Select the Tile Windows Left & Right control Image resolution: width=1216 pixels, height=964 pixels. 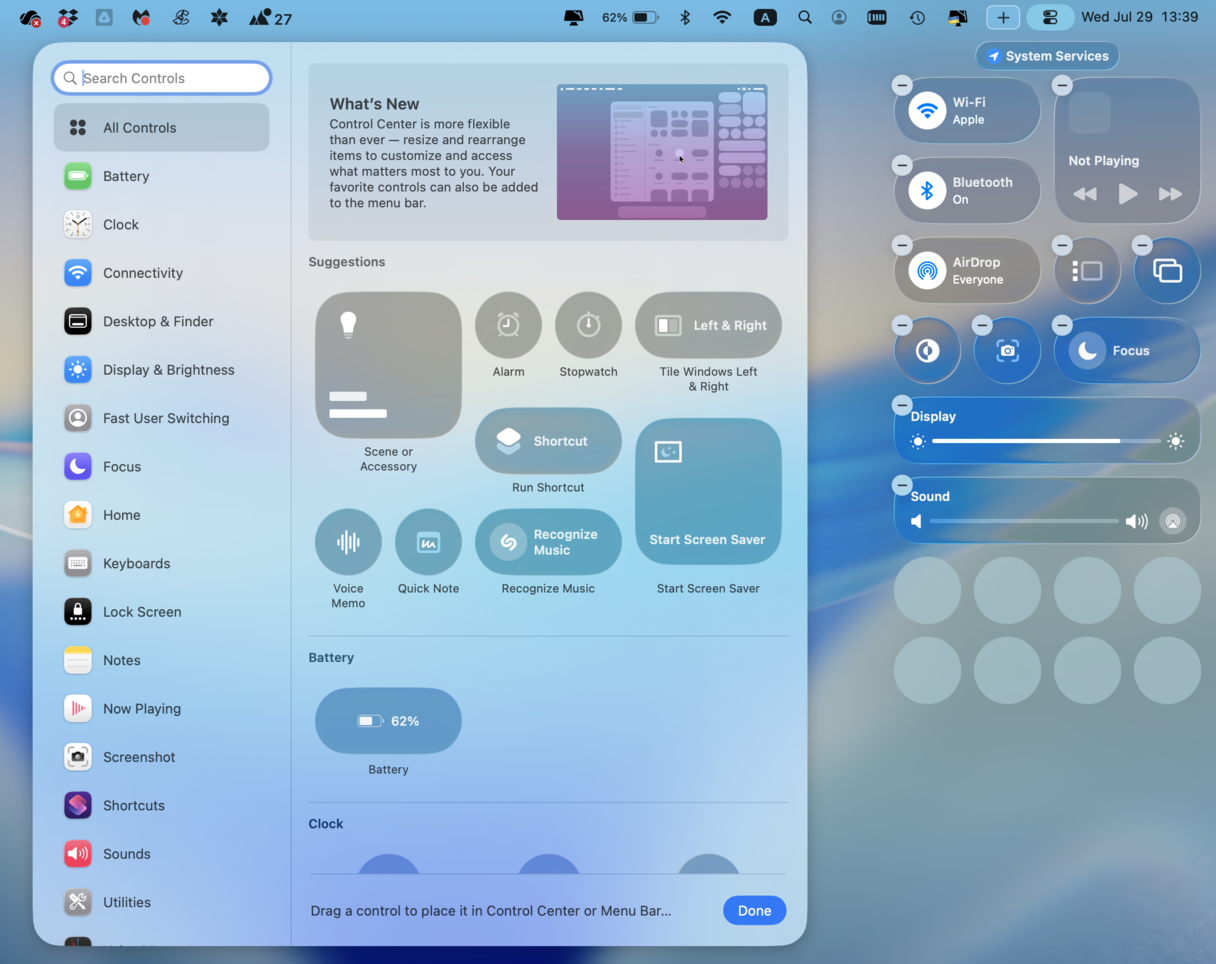click(708, 325)
